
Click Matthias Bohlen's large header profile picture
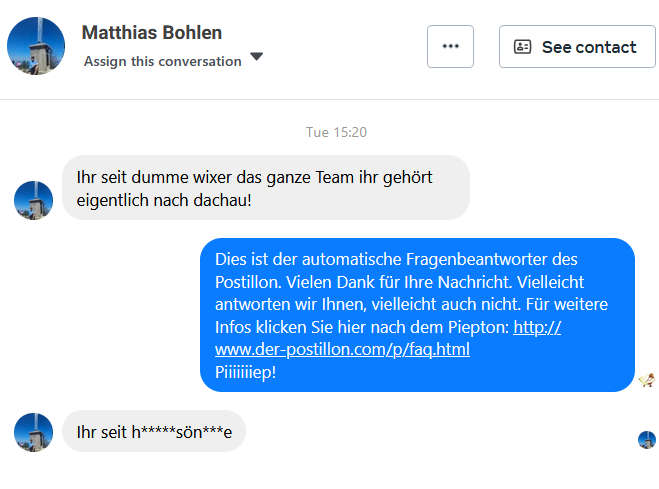(x=36, y=46)
